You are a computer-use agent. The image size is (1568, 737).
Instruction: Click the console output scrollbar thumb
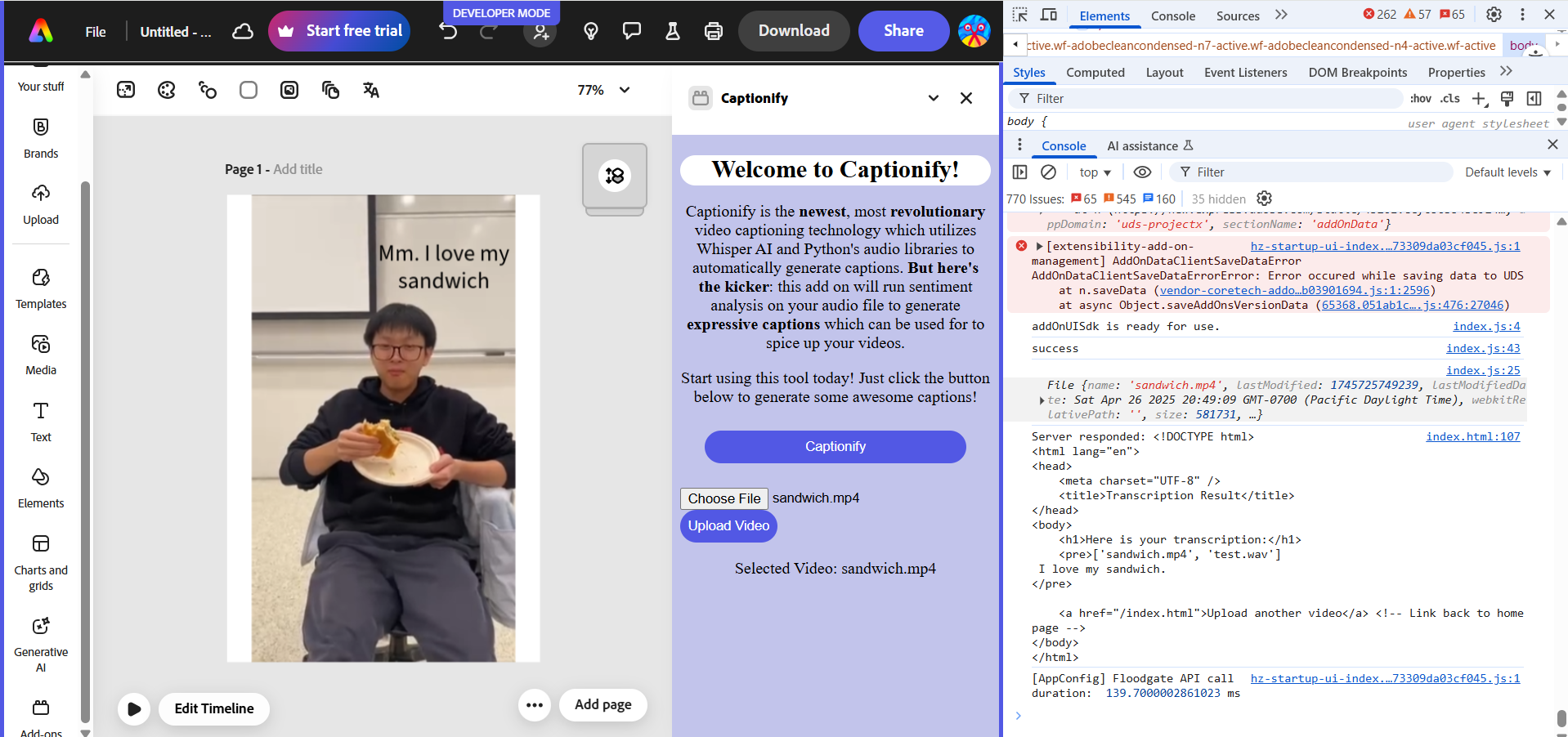(x=1561, y=718)
